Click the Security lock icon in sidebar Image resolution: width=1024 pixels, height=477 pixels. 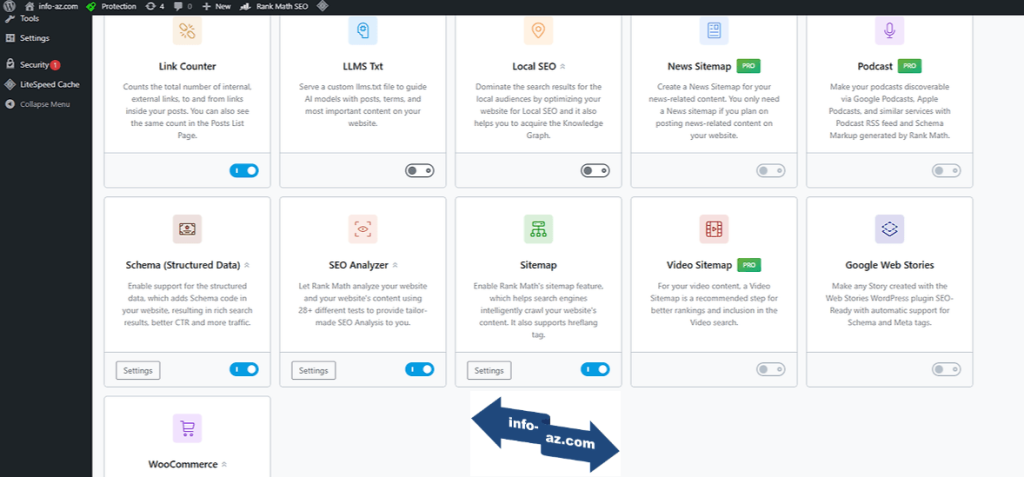[x=10, y=65]
